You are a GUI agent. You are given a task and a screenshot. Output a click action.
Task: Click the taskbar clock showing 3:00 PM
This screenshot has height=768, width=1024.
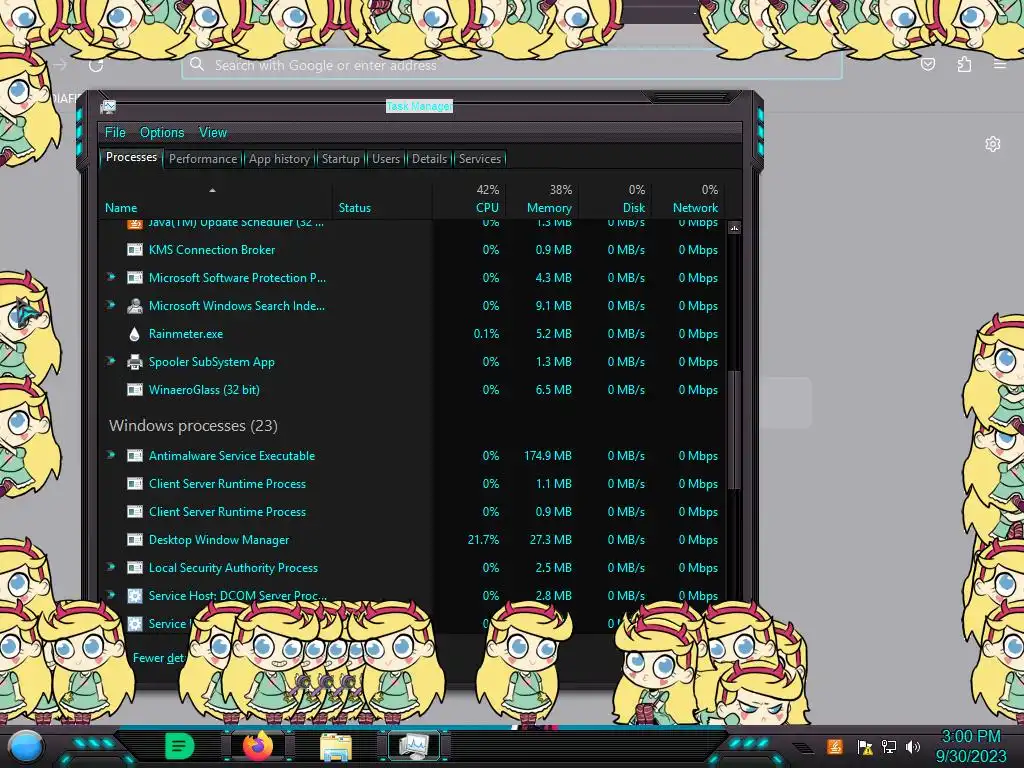tap(970, 746)
